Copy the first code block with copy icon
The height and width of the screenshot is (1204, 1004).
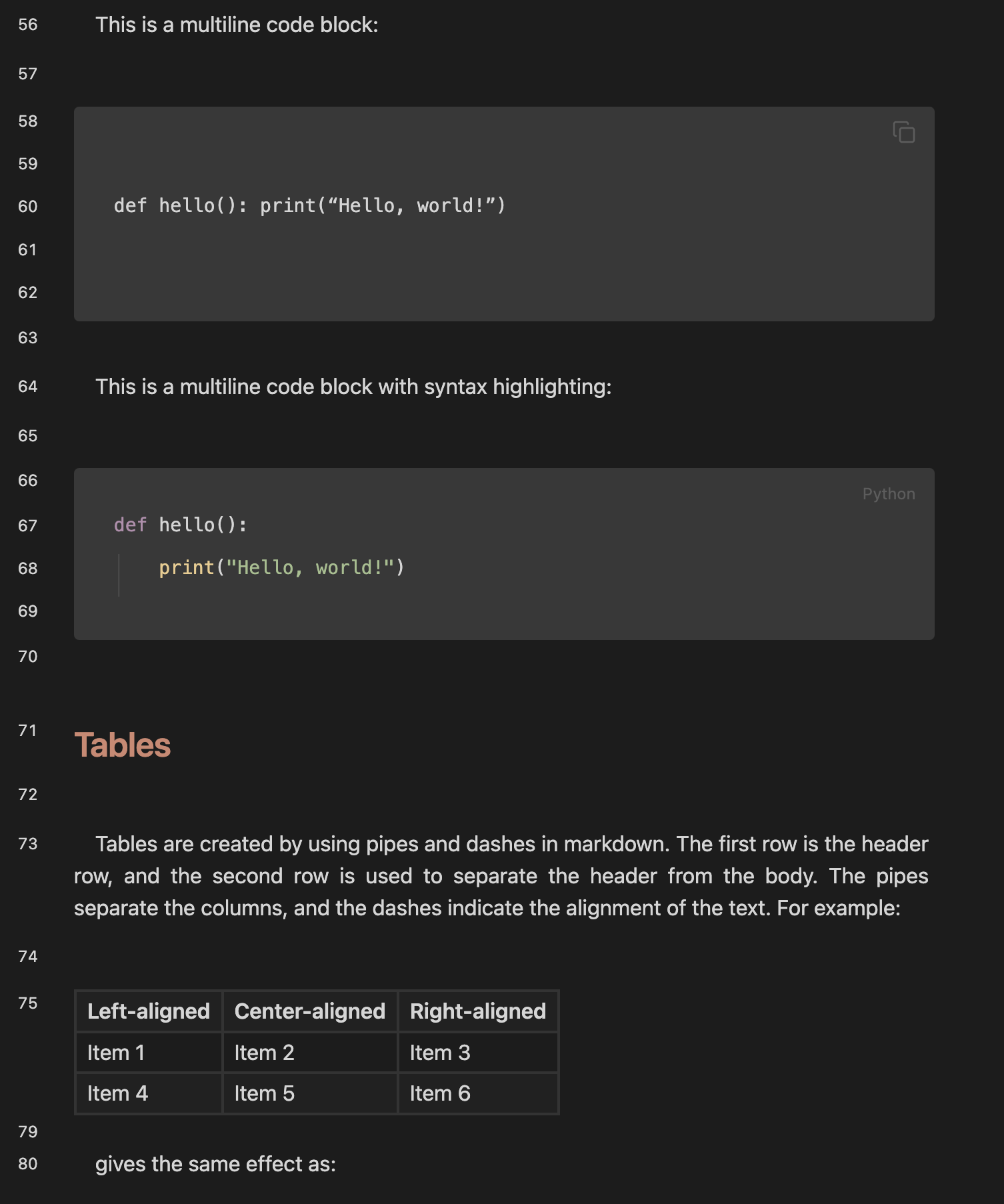[903, 132]
